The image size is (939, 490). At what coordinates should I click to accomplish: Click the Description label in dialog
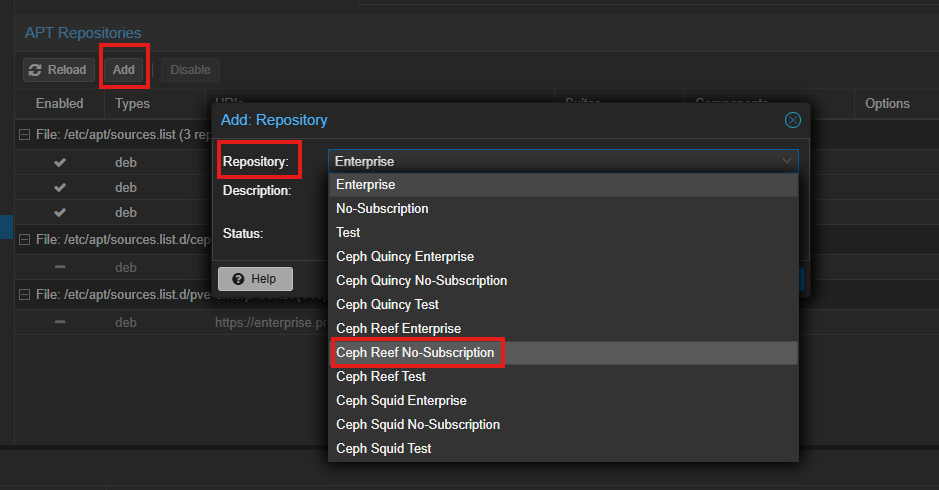pyautogui.click(x=257, y=190)
